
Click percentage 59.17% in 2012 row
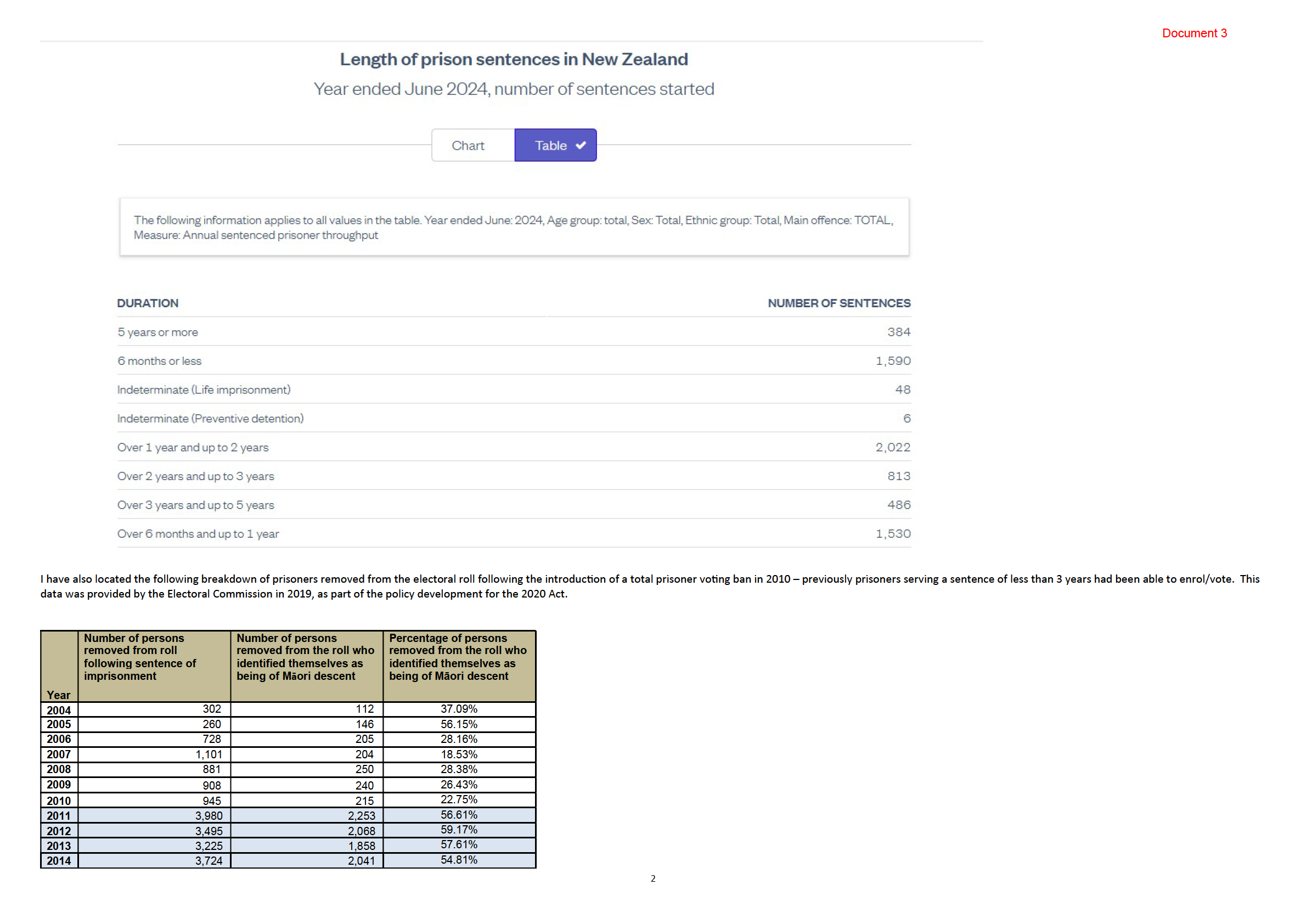click(x=459, y=830)
